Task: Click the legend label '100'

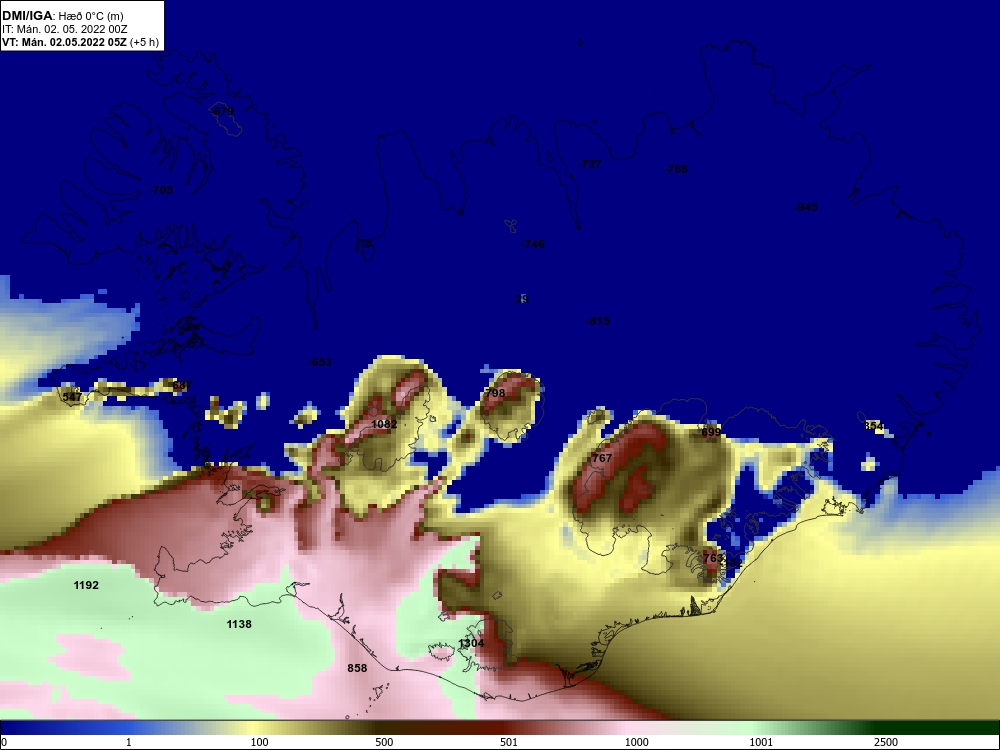Action: 260,742
